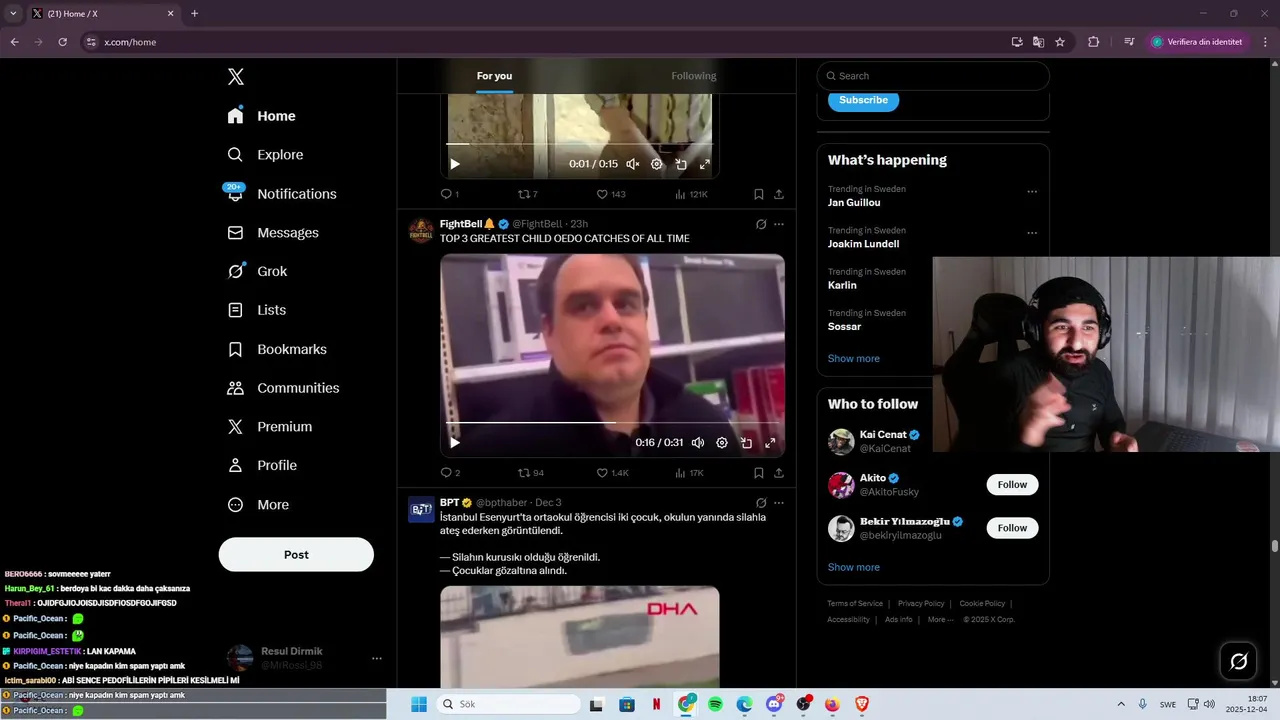This screenshot has width=1280, height=720.
Task: Show hidden system tray icons
Action: [1120, 704]
